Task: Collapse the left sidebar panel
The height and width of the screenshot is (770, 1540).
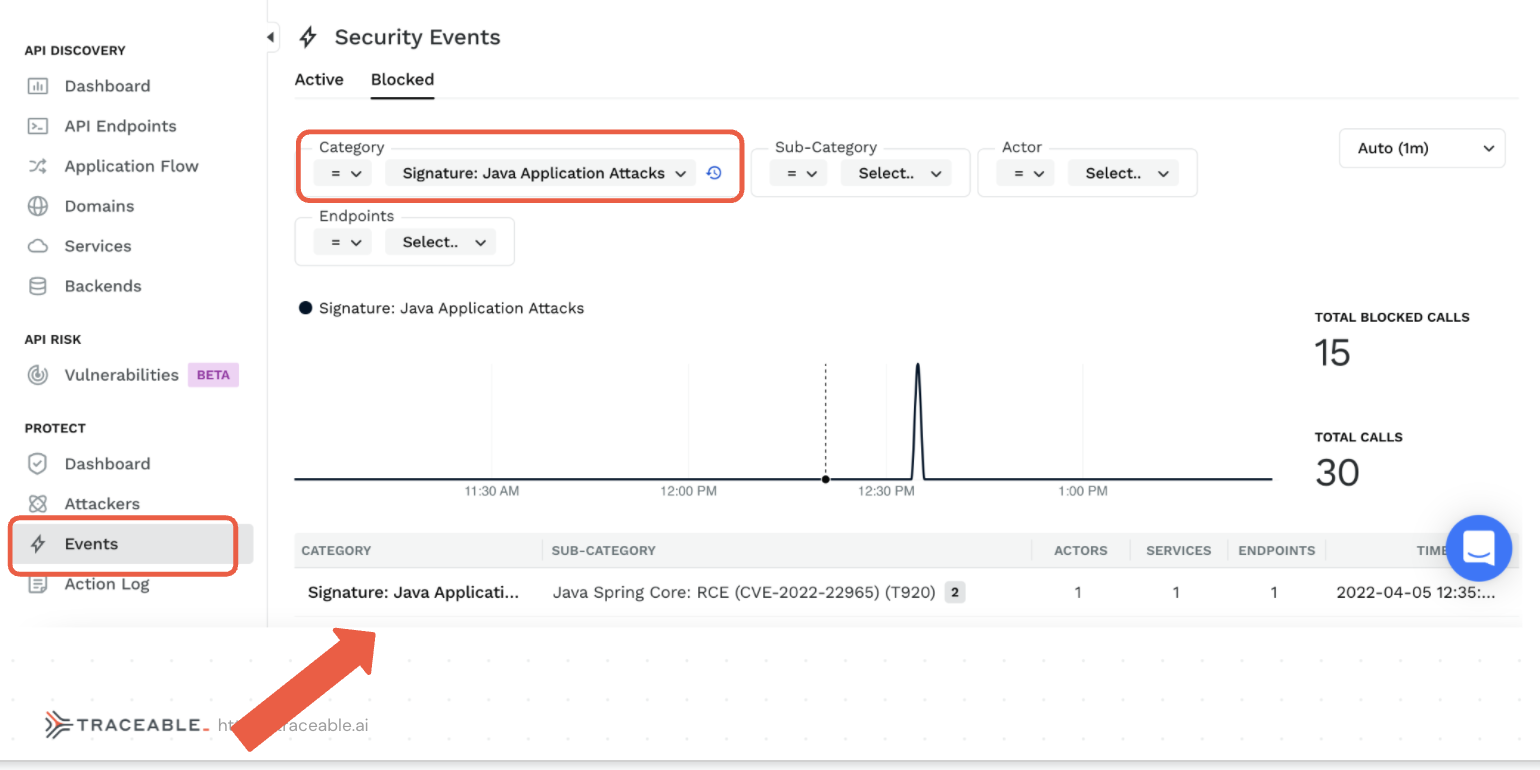Action: [x=270, y=37]
